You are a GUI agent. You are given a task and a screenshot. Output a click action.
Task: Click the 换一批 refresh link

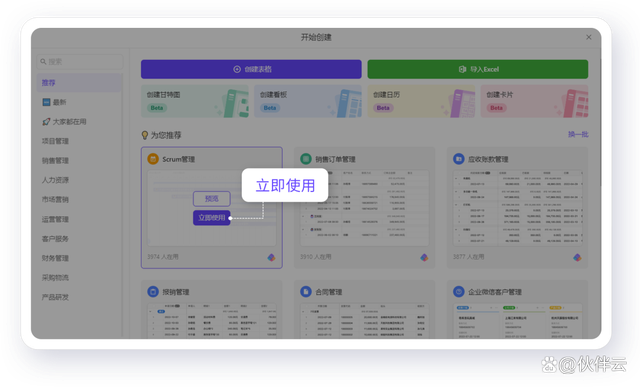click(578, 134)
